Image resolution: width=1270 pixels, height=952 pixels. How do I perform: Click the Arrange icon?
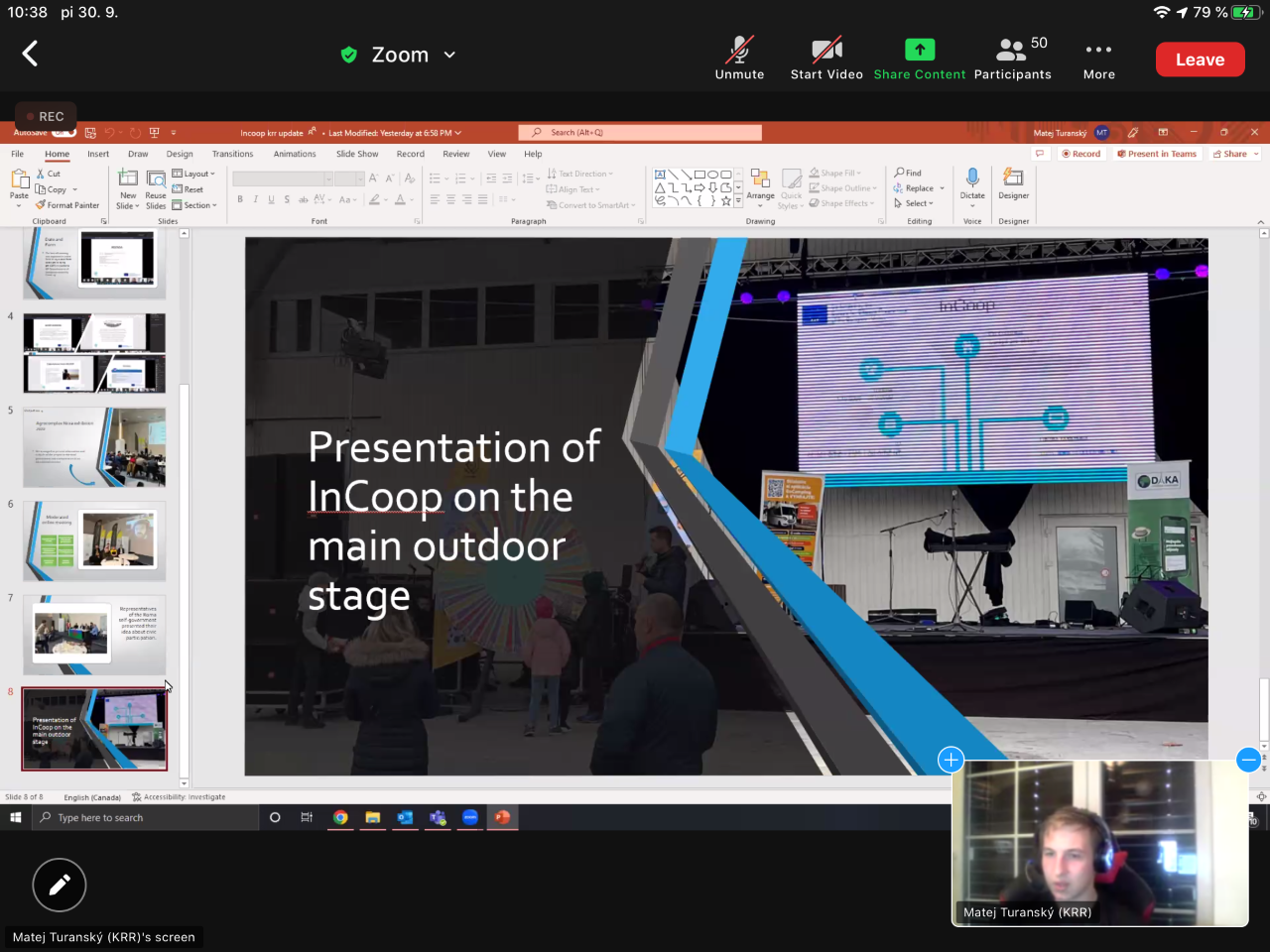click(760, 178)
